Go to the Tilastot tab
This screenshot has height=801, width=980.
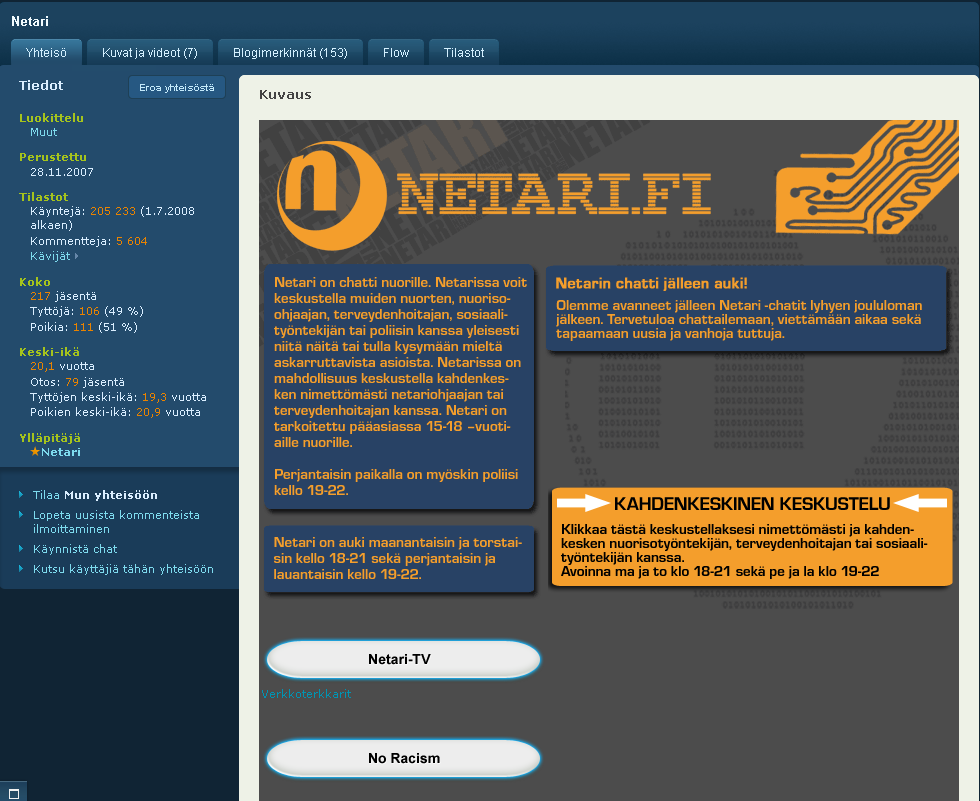point(464,52)
